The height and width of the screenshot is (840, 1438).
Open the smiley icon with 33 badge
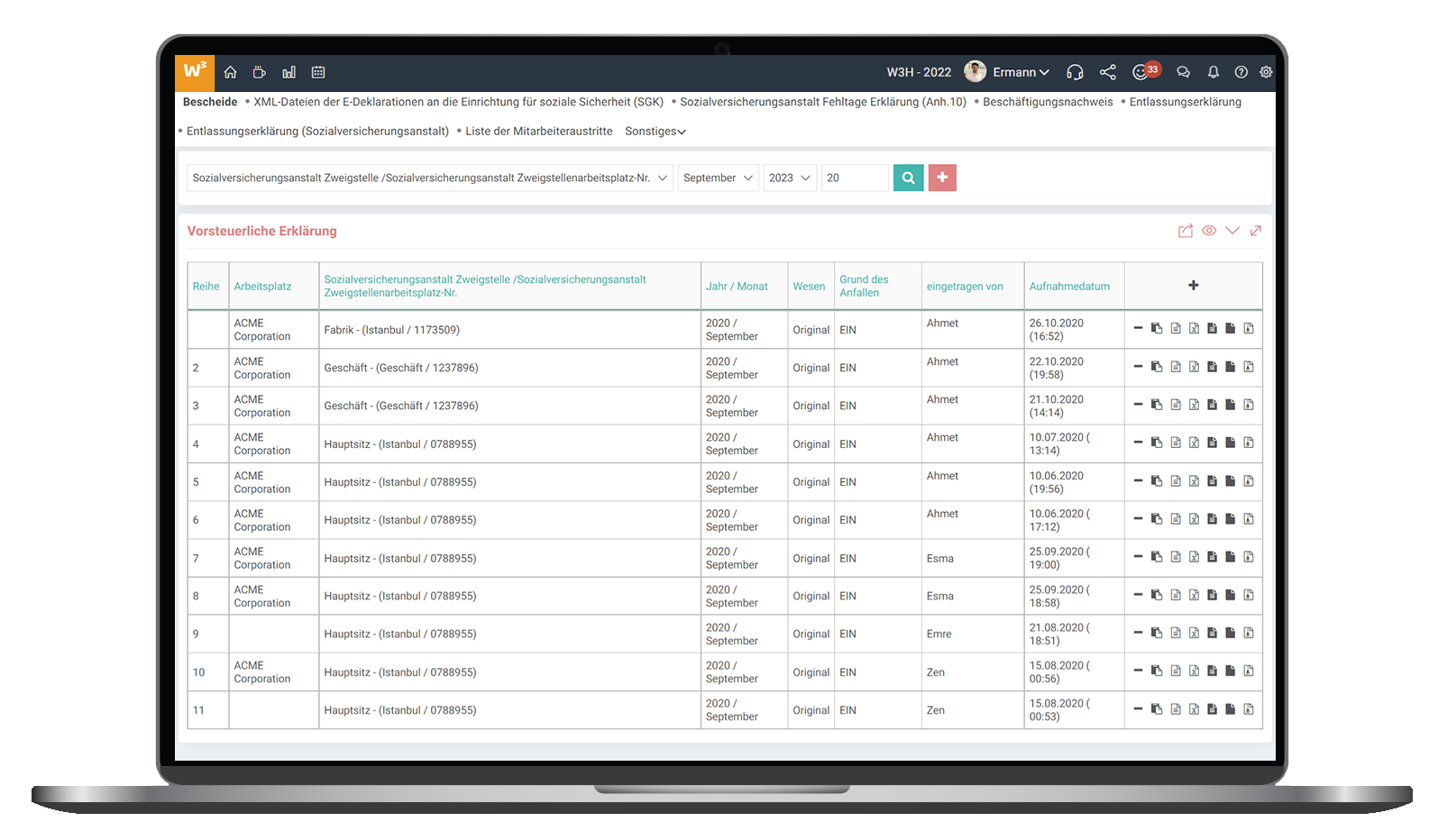[1145, 71]
